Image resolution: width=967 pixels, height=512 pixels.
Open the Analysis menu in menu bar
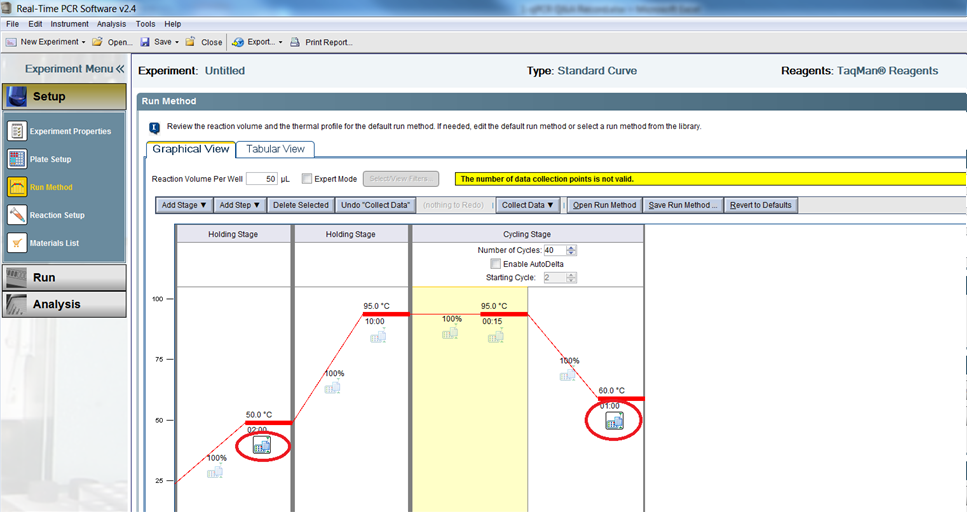pos(111,24)
